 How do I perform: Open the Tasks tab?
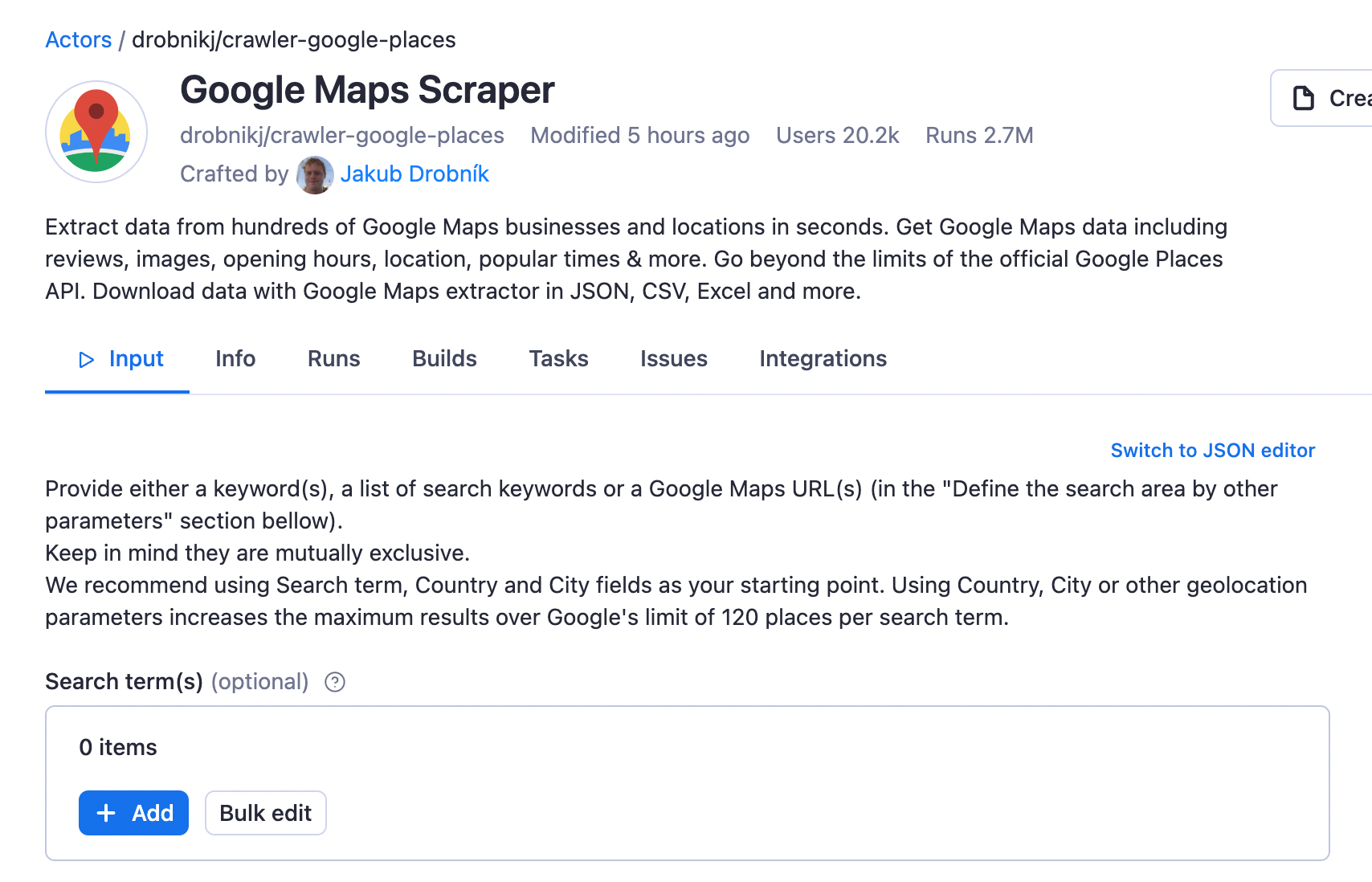tap(558, 359)
